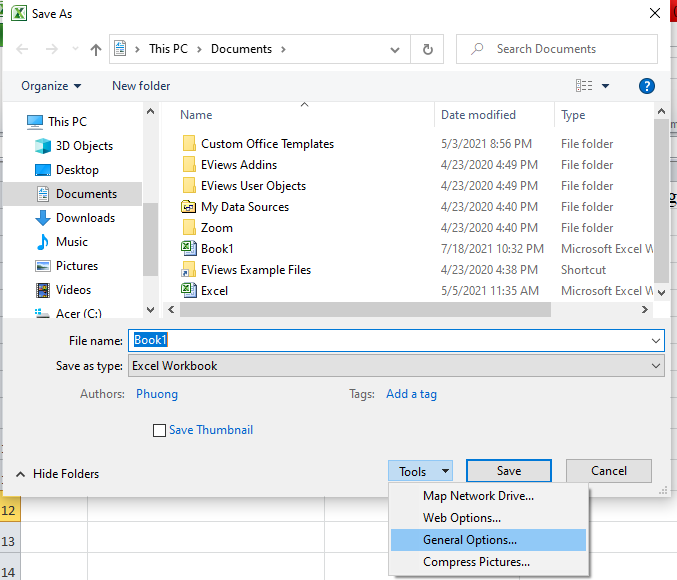
Task: Select the 3D Objects cube icon
Action: 43,146
